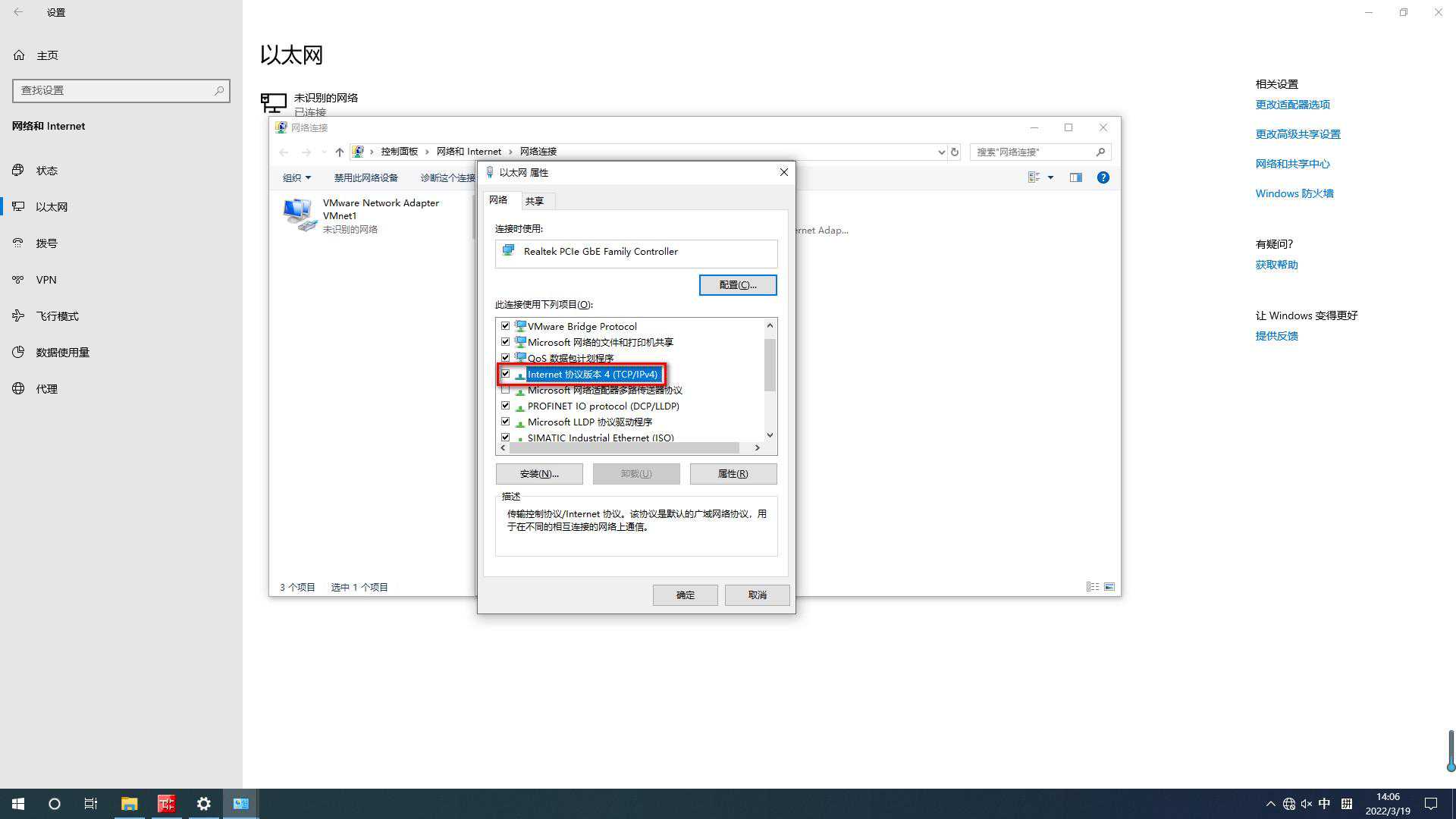Click the help question mark icon
Image resolution: width=1456 pixels, height=819 pixels.
1103,177
